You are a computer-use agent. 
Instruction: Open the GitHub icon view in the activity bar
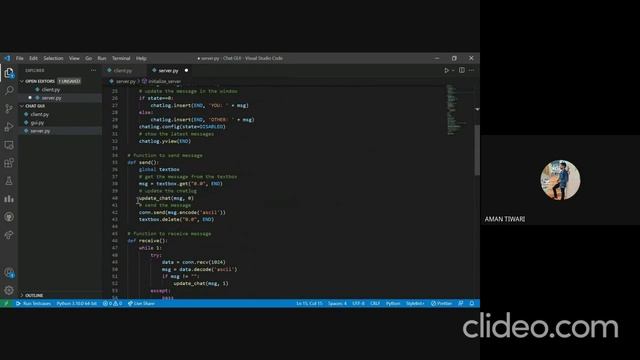pyautogui.click(x=9, y=217)
